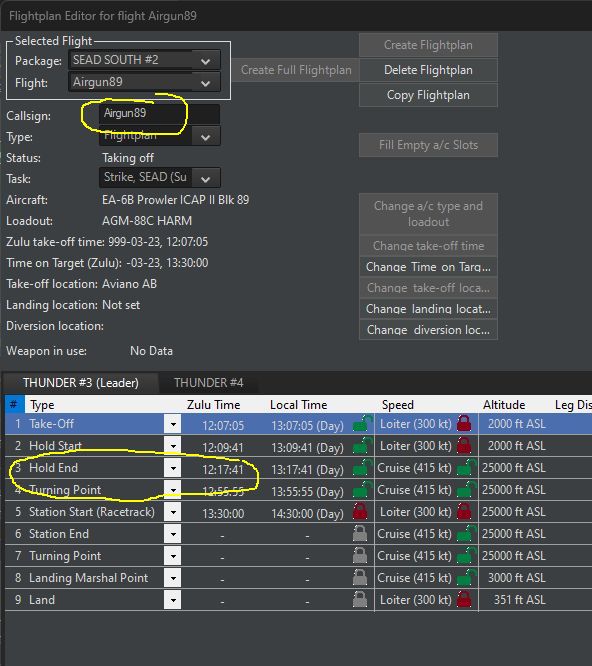Open waypoint type dropdown for Hold Start
Image resolution: width=592 pixels, height=666 pixels.
tap(173, 446)
